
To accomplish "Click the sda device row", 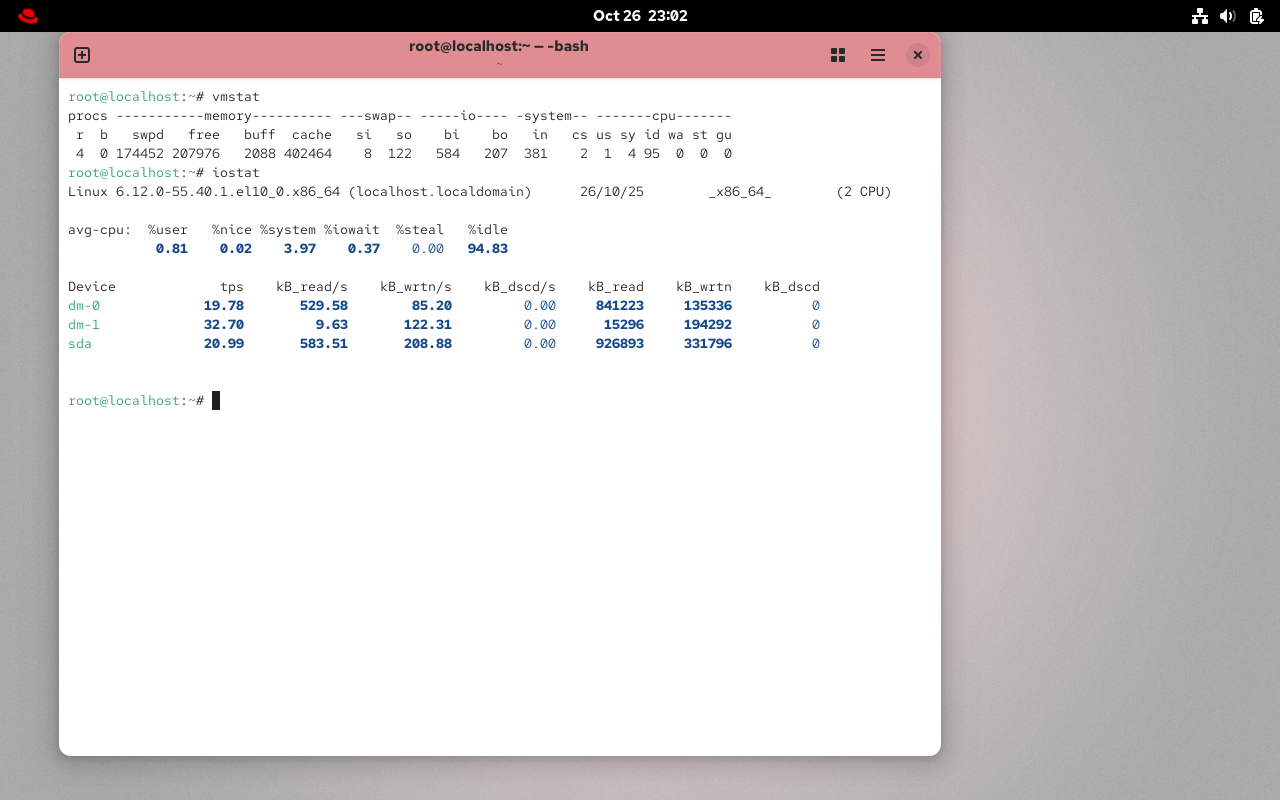I will 80,343.
